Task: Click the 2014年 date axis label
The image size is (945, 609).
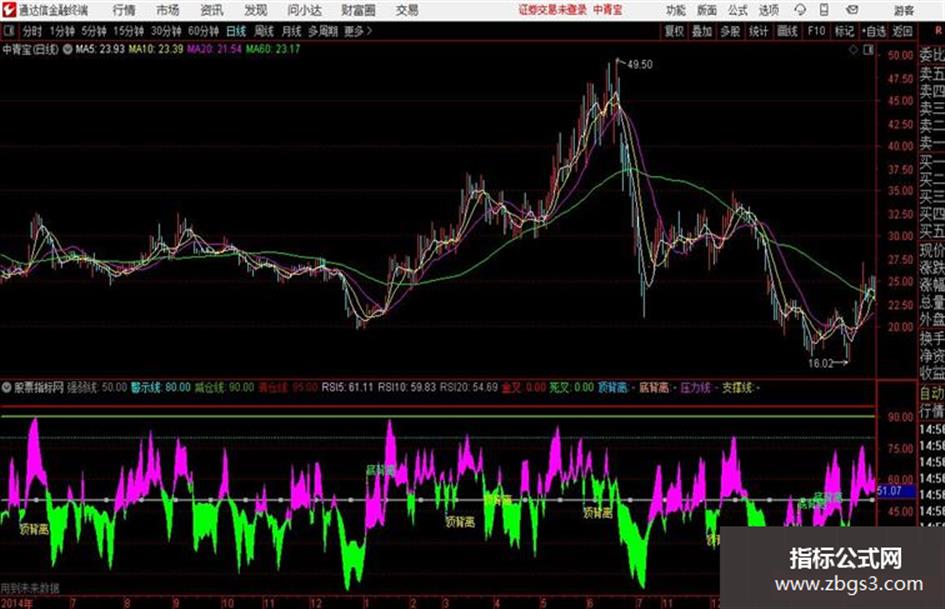Action: click(16, 603)
